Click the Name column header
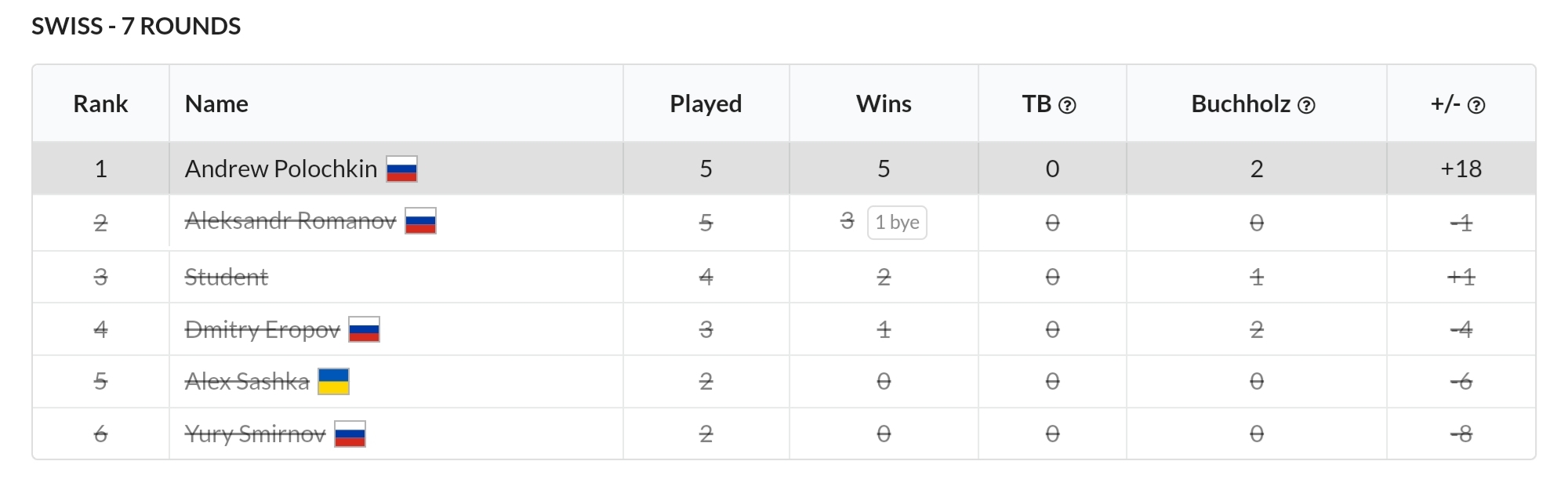Image resolution: width=1568 pixels, height=497 pixels. (216, 103)
